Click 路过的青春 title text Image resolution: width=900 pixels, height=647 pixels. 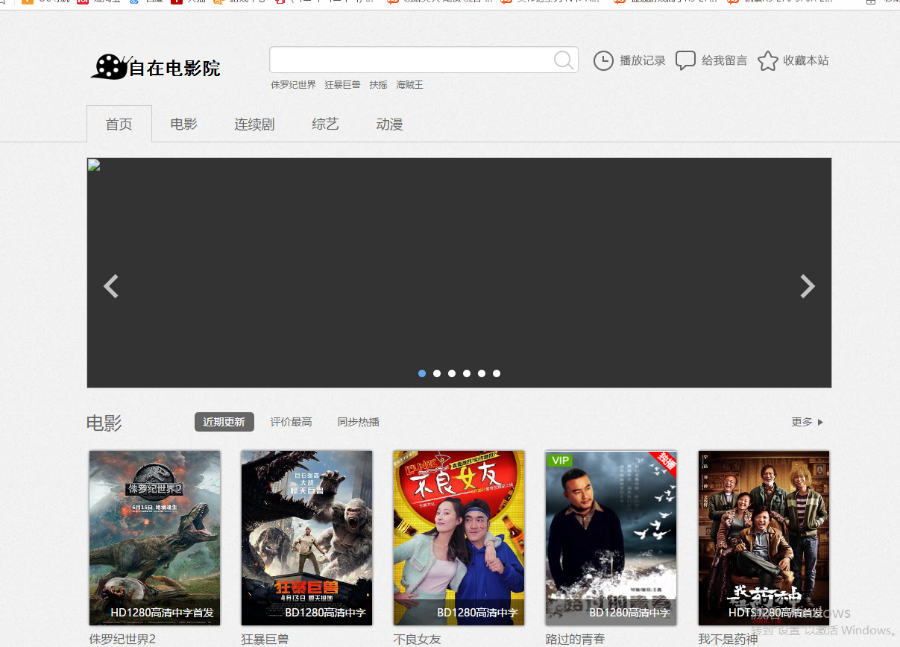575,639
